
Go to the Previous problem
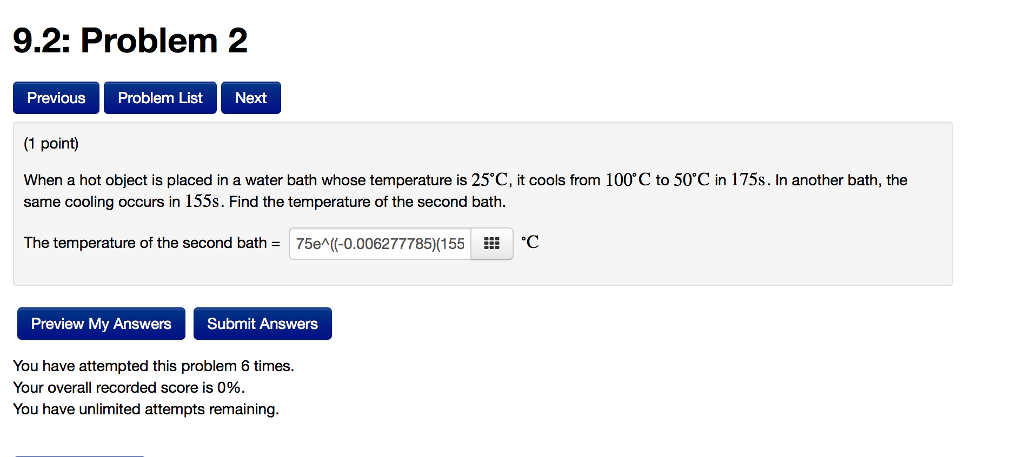click(x=56, y=98)
